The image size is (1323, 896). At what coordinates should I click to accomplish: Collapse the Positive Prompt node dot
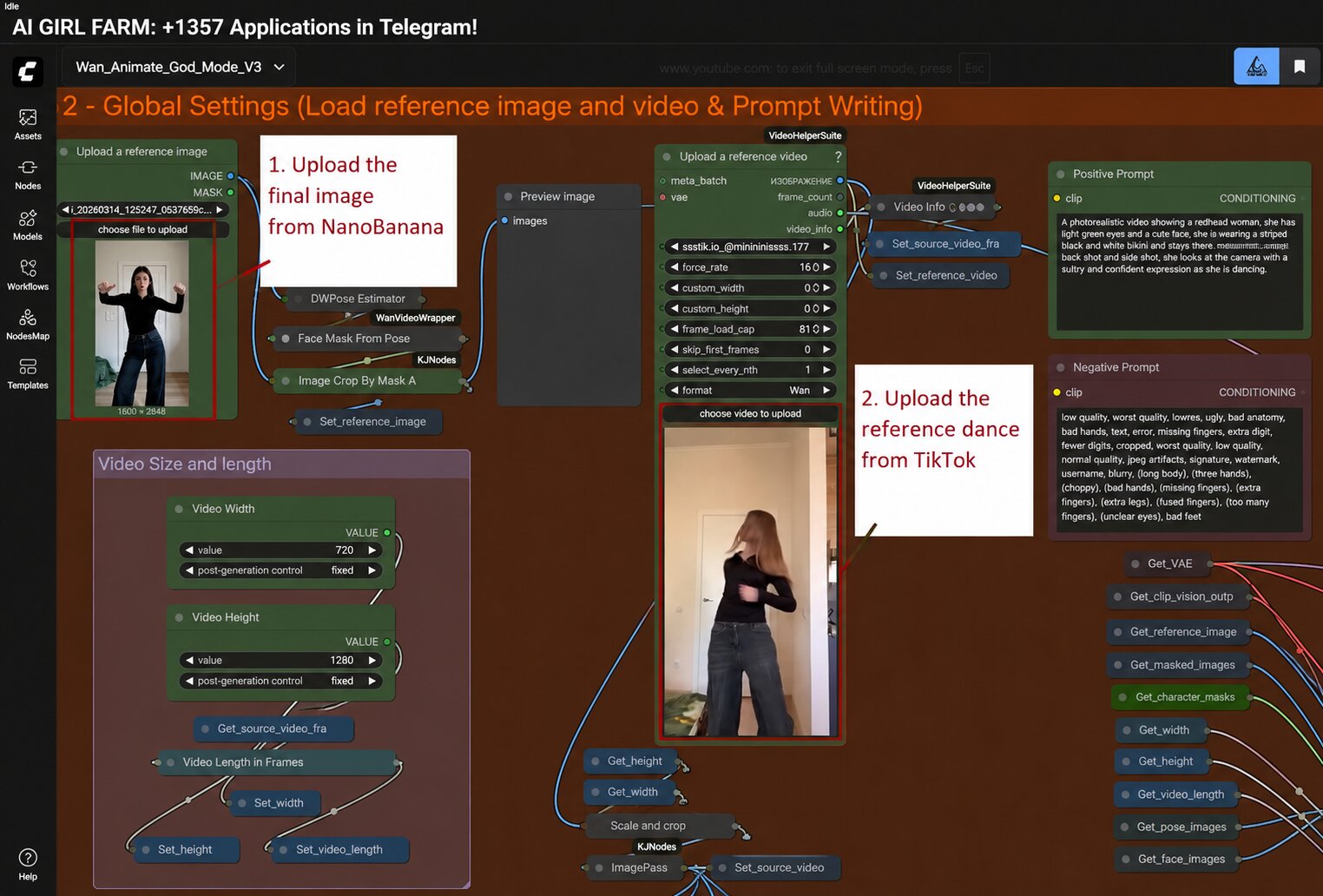click(1060, 174)
